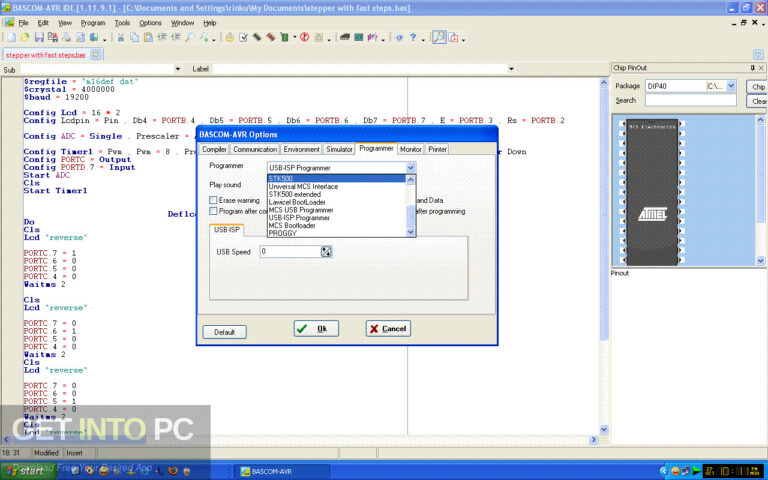Screen dimensions: 768x480
Task: Click the programmer list scroll up arrow
Action: click(x=411, y=180)
